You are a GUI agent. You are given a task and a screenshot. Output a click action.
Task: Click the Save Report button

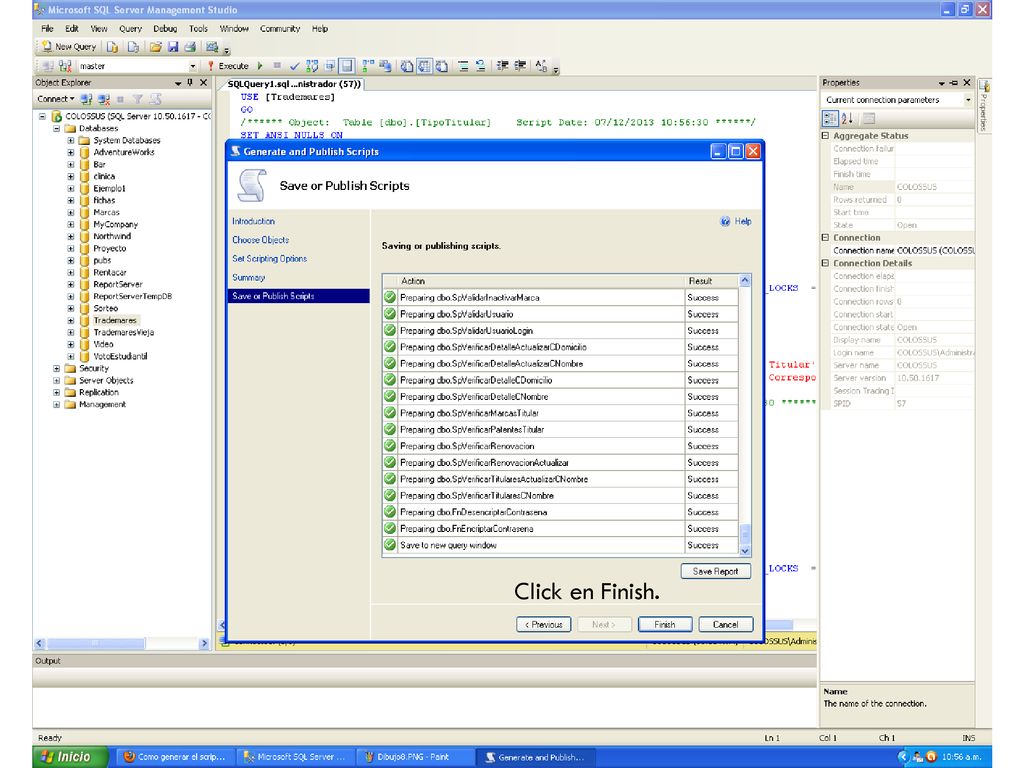(x=716, y=571)
